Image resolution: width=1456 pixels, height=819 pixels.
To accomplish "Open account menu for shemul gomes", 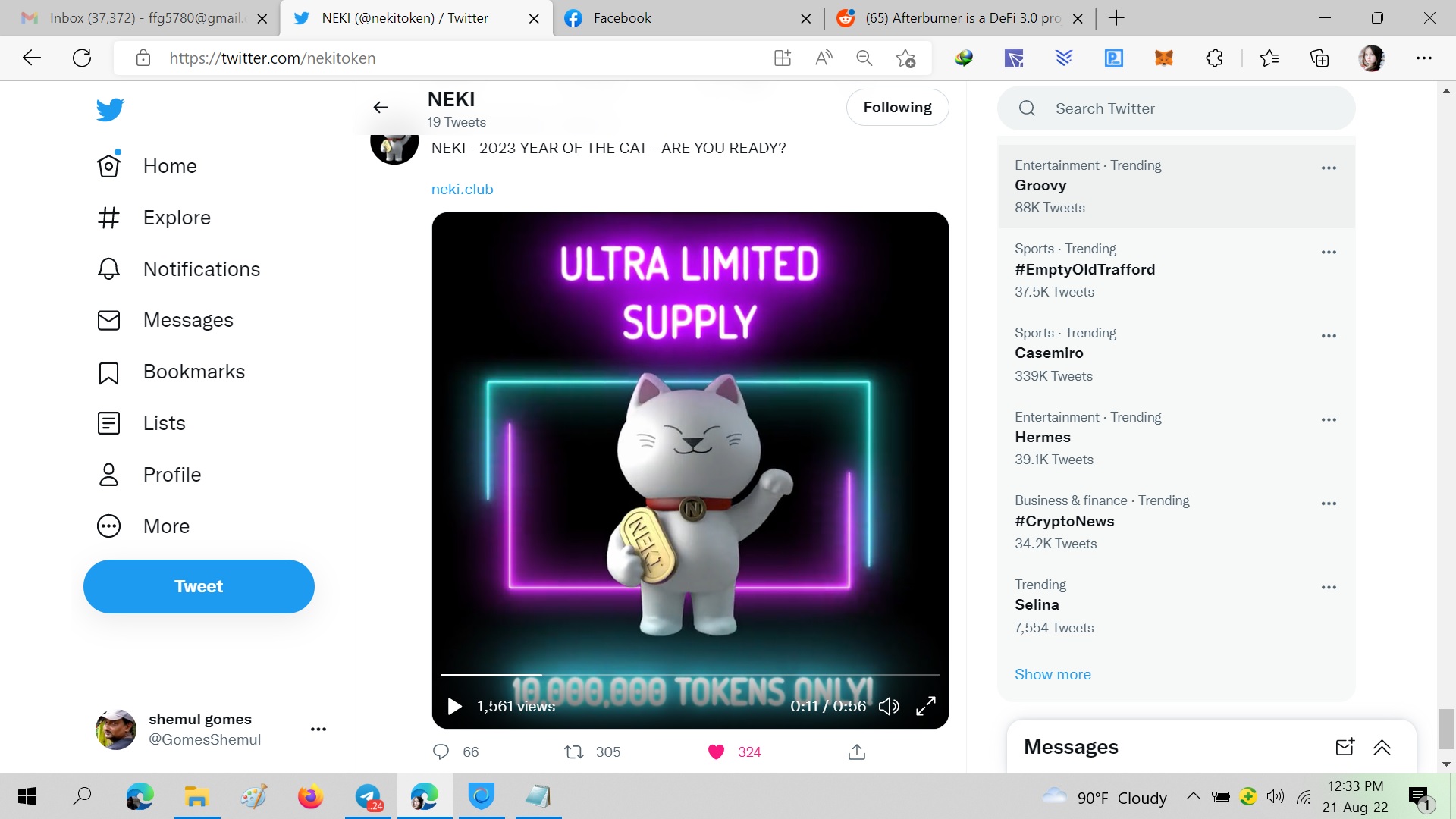I will coord(318,729).
